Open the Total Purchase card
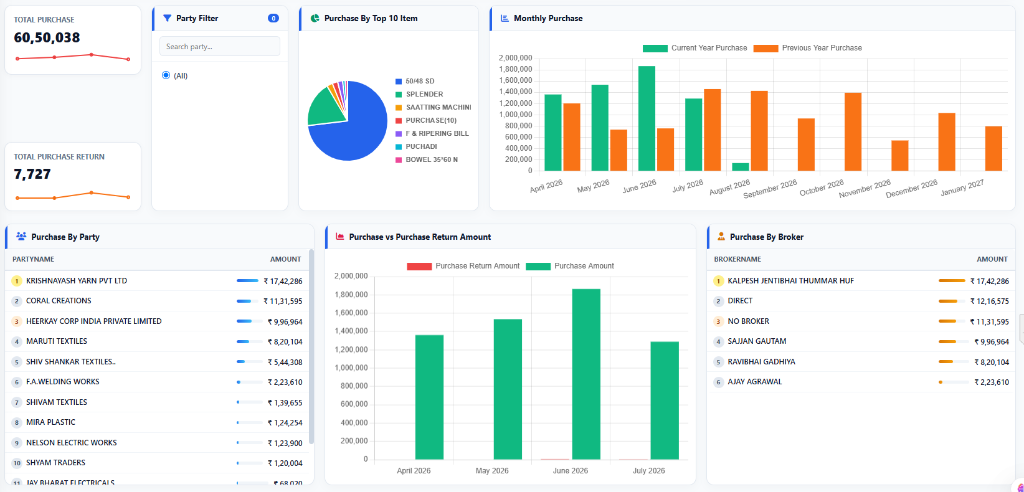 [x=73, y=40]
